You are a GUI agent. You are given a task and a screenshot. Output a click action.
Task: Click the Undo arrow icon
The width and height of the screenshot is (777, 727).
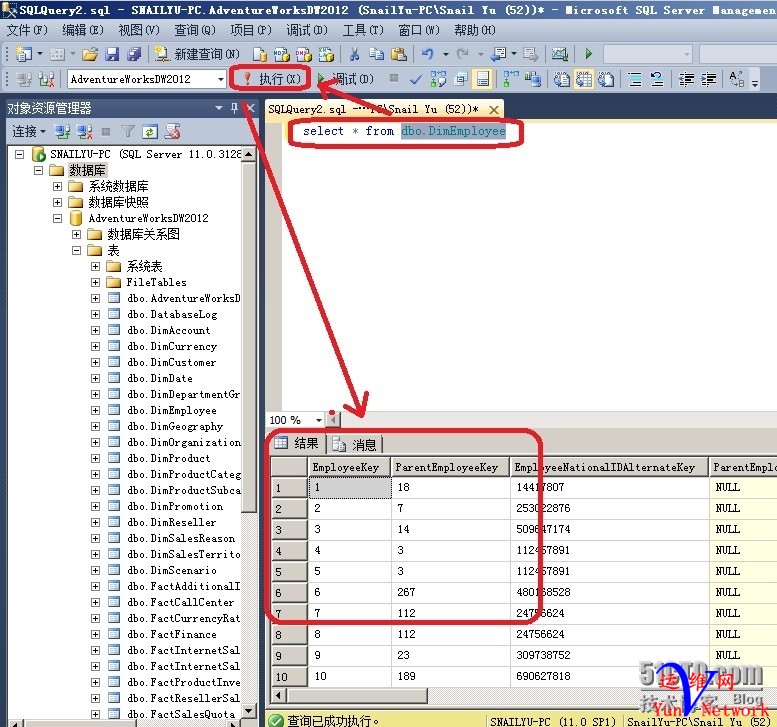pyautogui.click(x=428, y=54)
